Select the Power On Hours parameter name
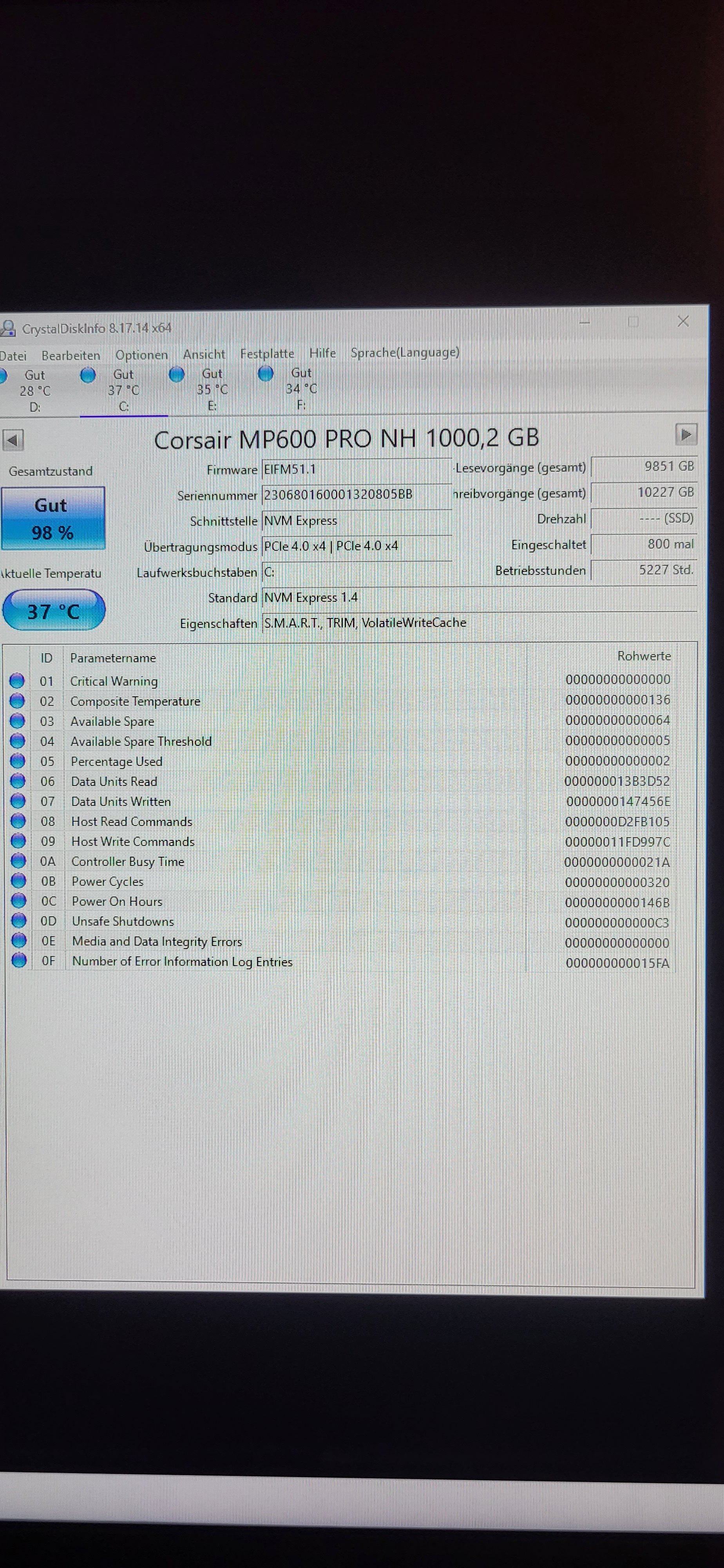This screenshot has width=724, height=1568. pyautogui.click(x=117, y=902)
